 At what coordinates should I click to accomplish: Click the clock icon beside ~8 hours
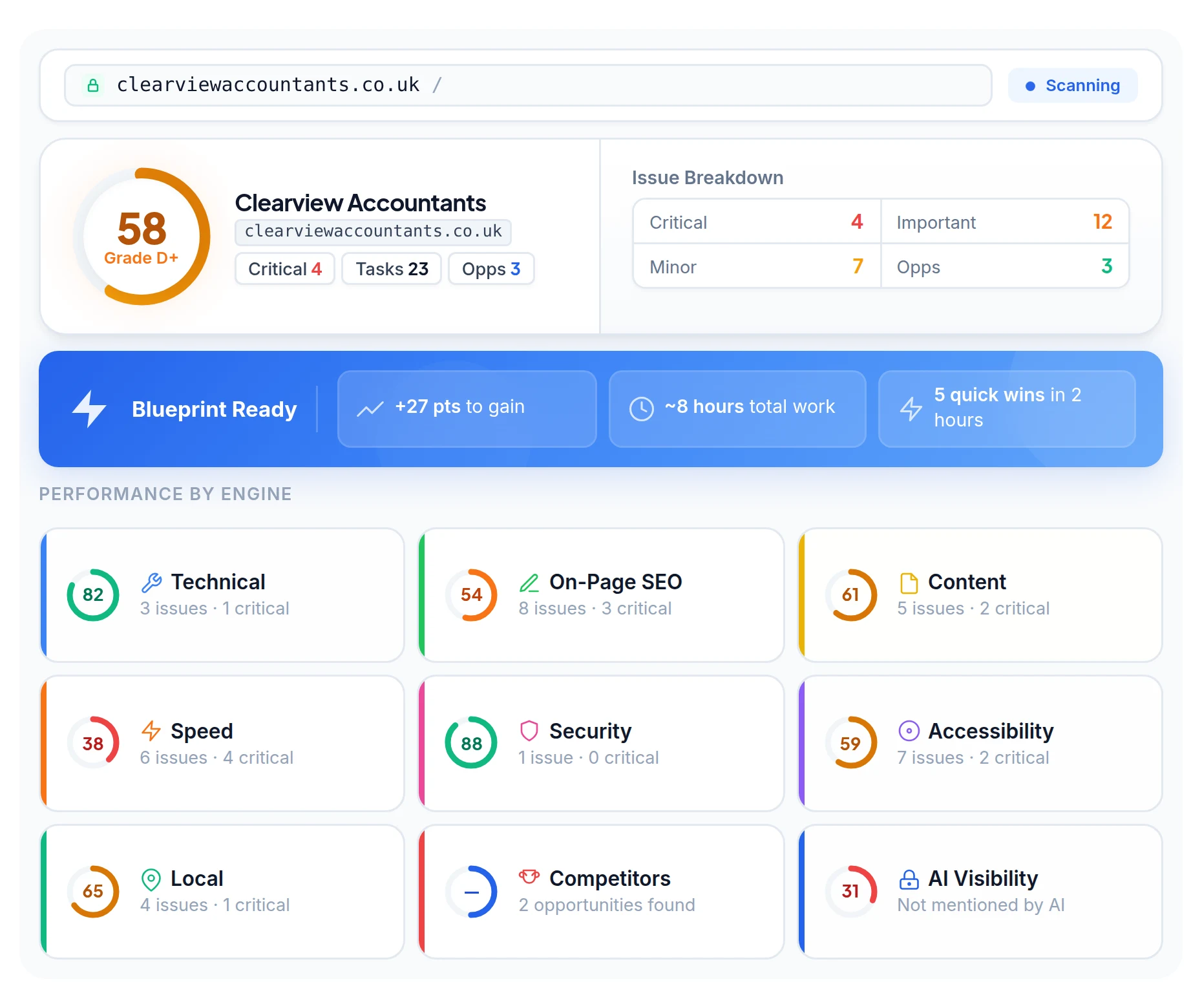642,408
